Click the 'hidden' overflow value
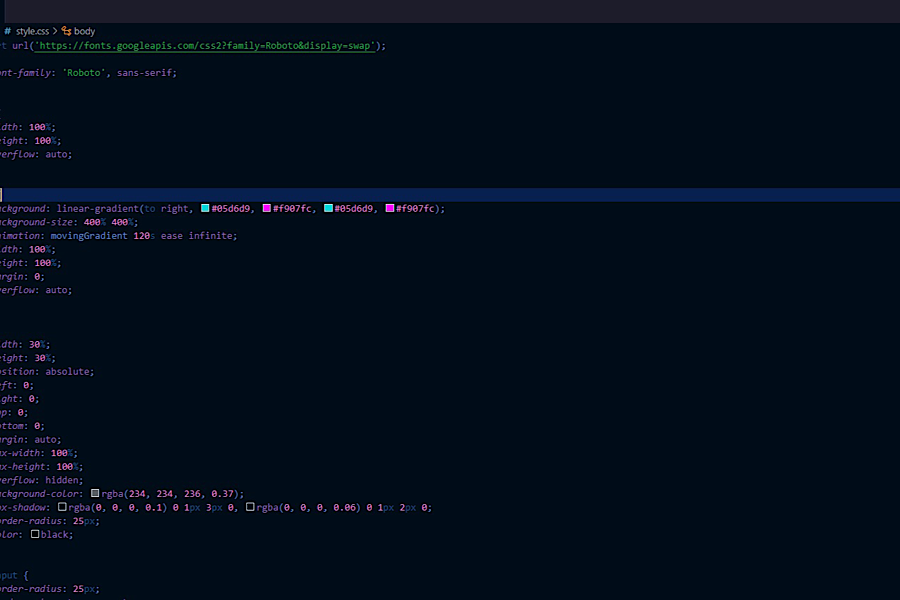Viewport: 900px width, 600px height. pos(65,479)
